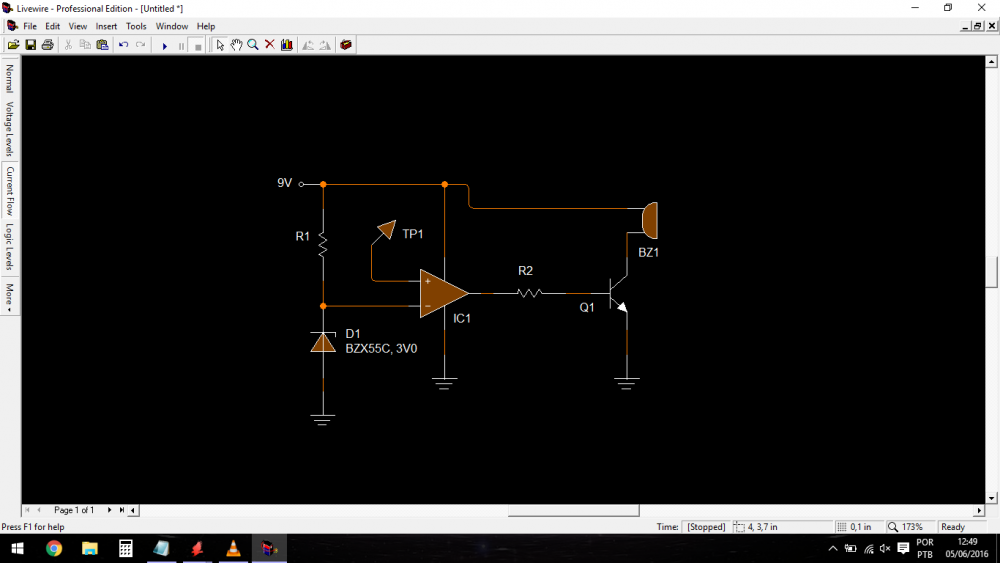Open the View menu

78,26
